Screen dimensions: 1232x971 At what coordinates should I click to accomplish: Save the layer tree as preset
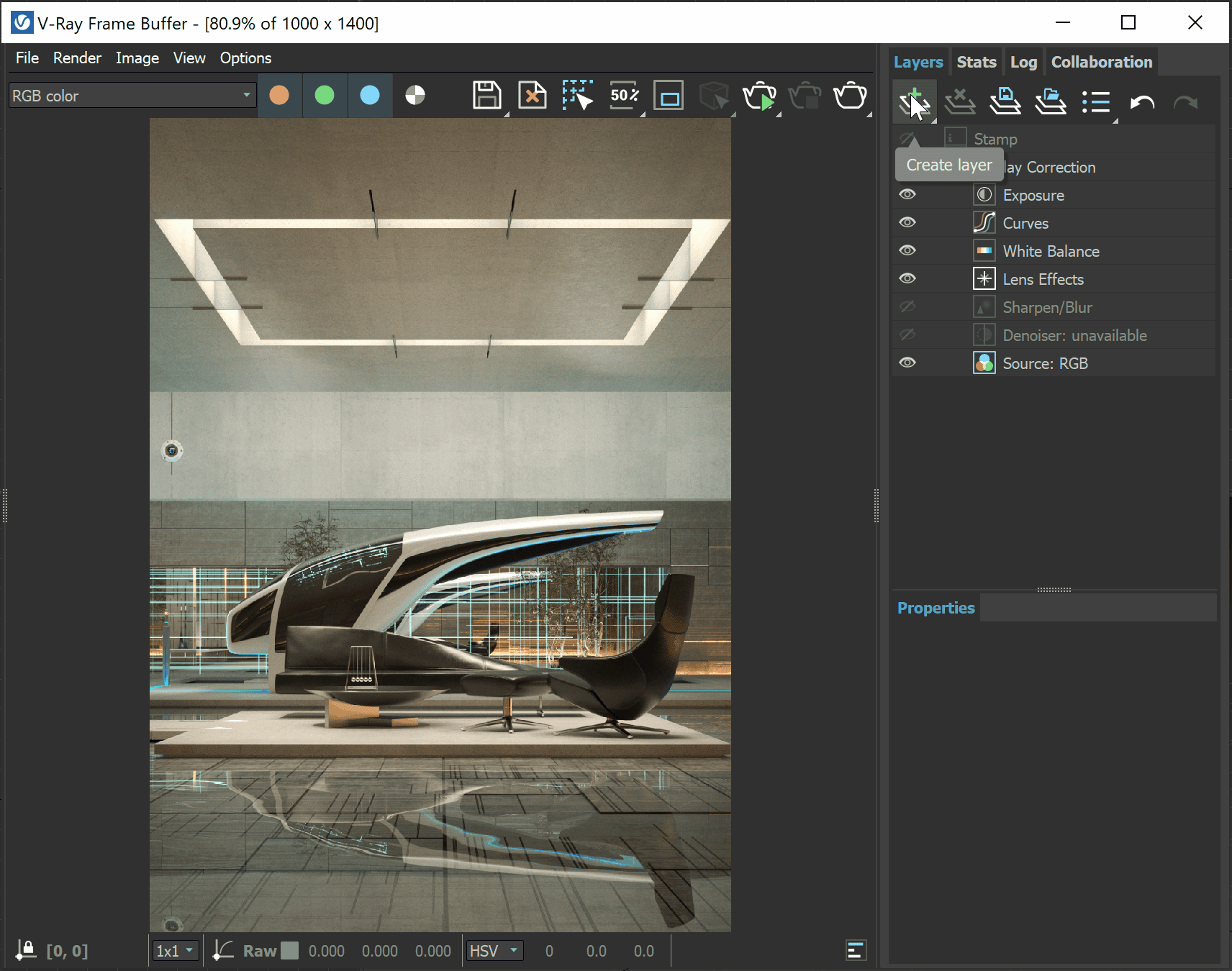pyautogui.click(x=1005, y=101)
